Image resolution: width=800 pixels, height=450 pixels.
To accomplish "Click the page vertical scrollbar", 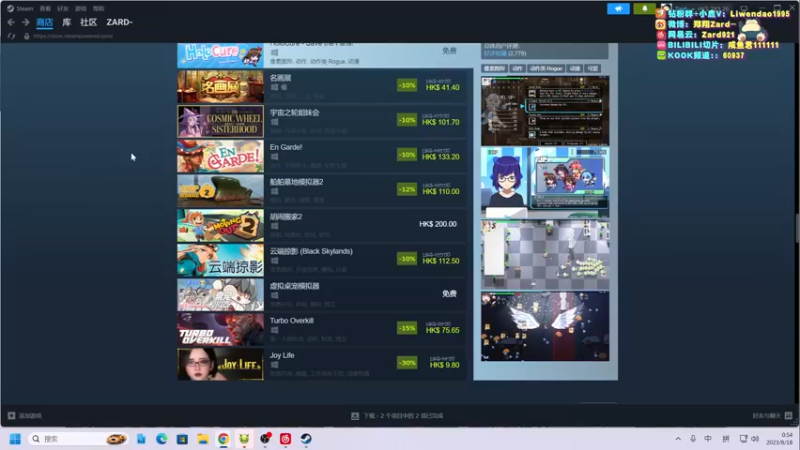I will (x=797, y=229).
